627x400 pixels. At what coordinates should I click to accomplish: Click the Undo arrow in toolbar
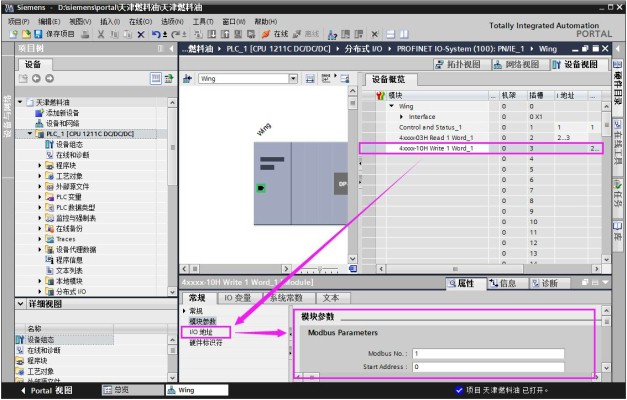click(156, 34)
